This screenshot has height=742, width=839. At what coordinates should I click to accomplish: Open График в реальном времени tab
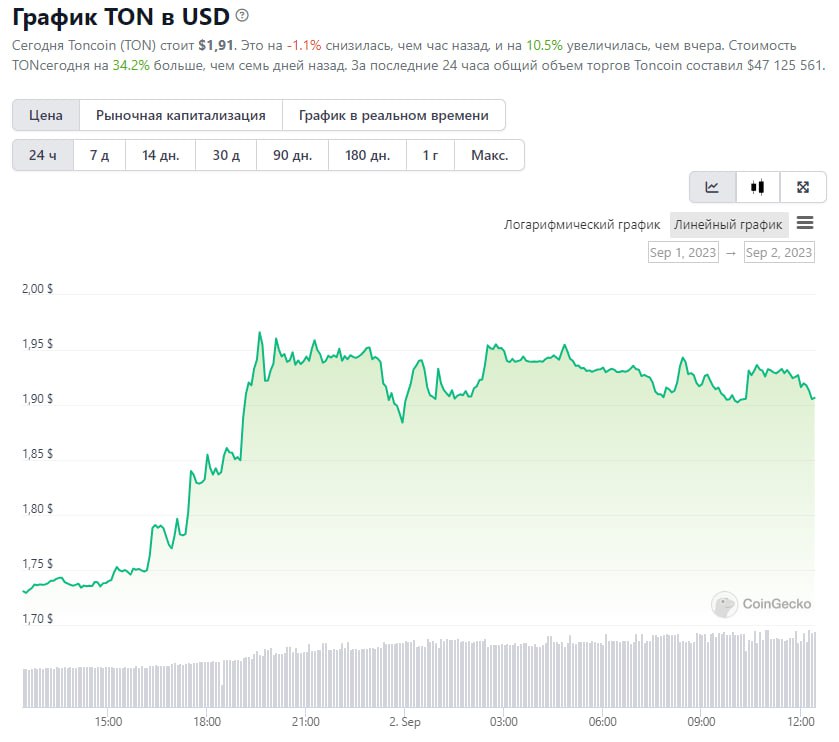(x=394, y=115)
